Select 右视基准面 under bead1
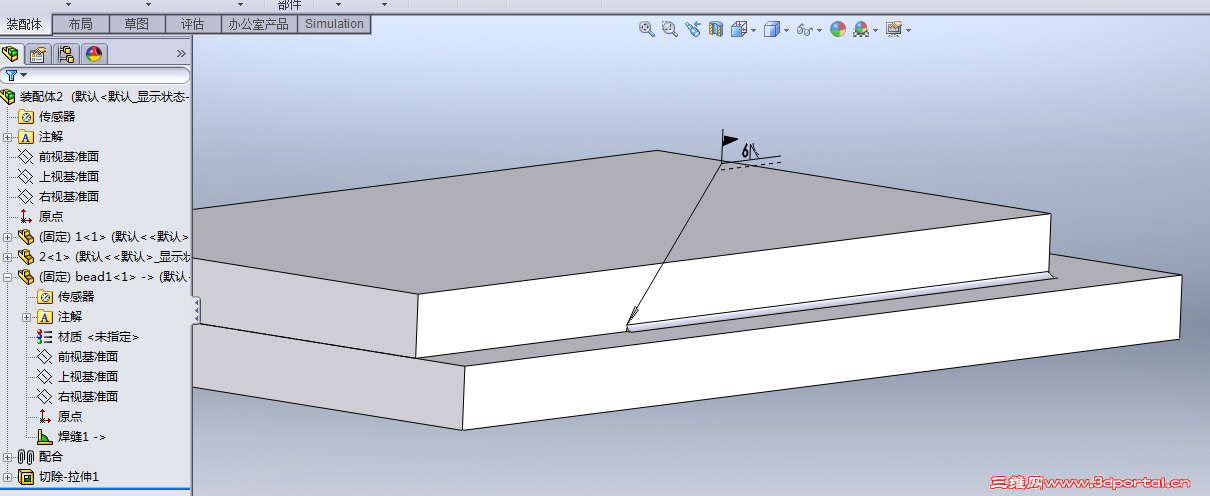This screenshot has width=1210, height=496. click(78, 397)
